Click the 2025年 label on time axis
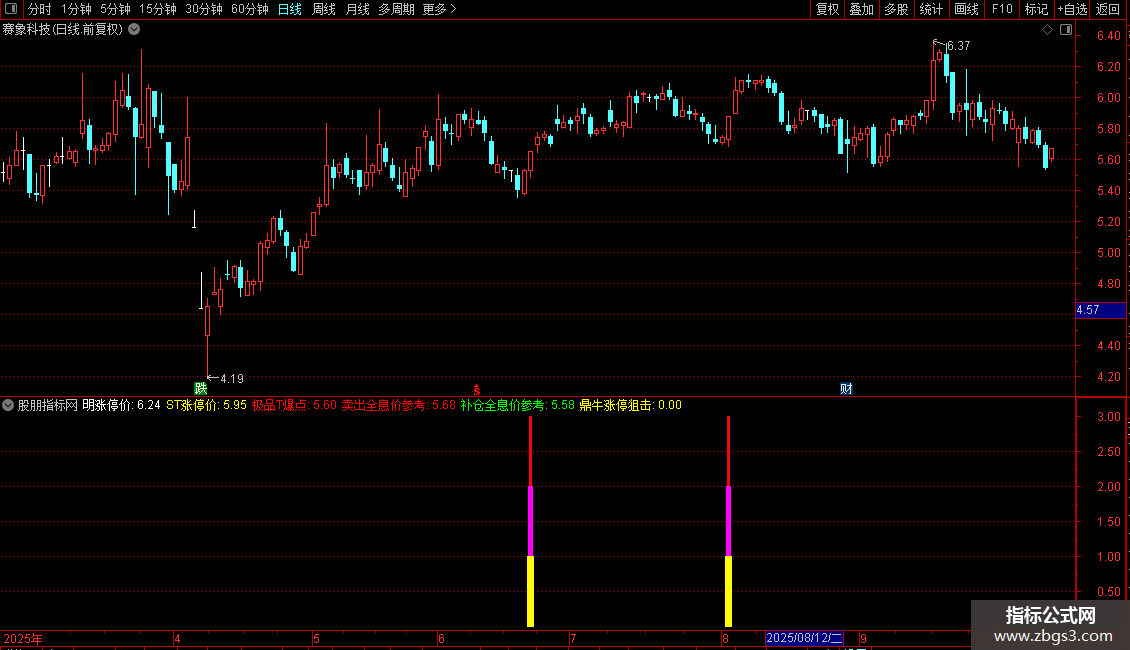 (23, 638)
